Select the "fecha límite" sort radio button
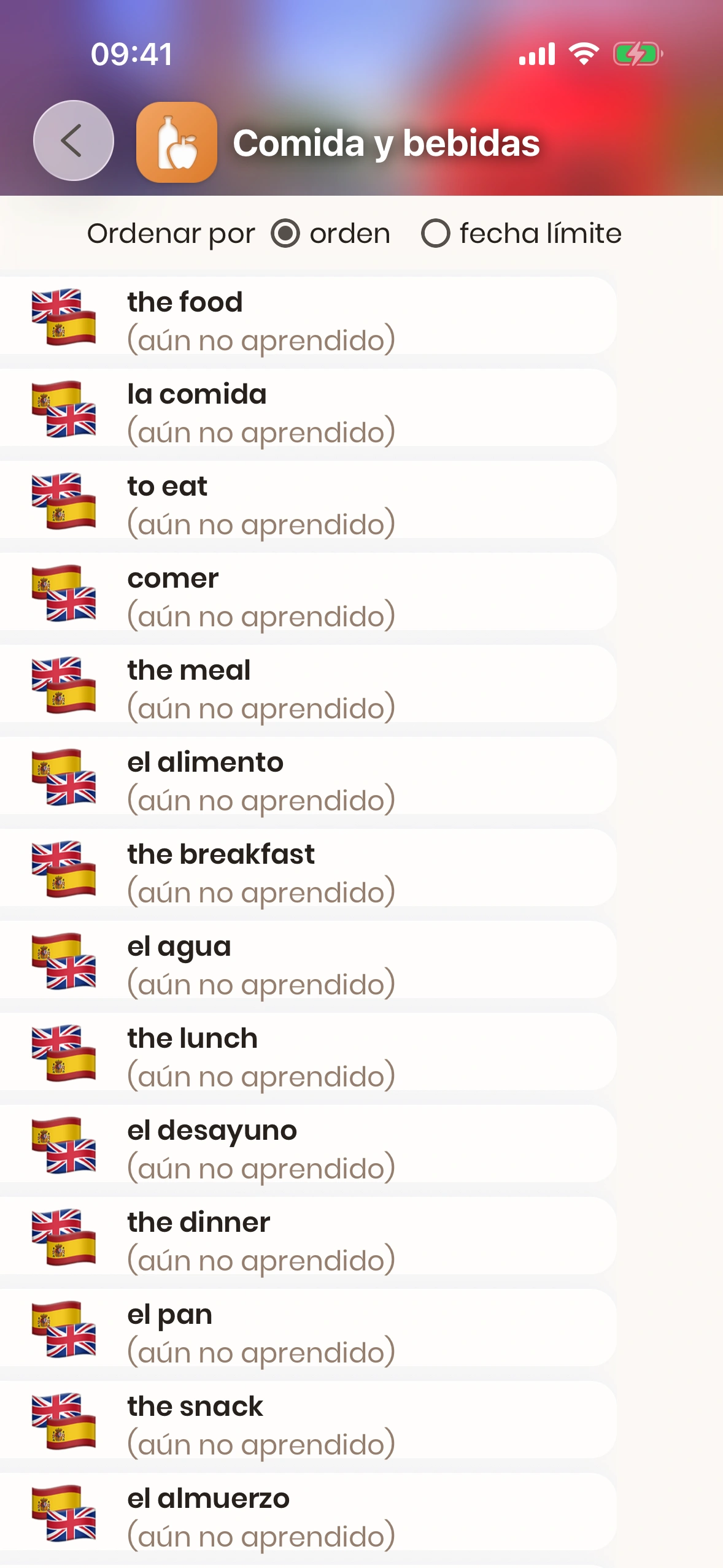Screen dimensions: 723x1568 pyautogui.click(x=436, y=234)
